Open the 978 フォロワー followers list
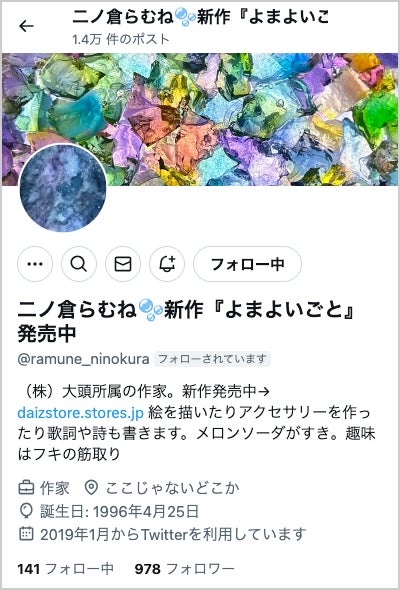 184,569
